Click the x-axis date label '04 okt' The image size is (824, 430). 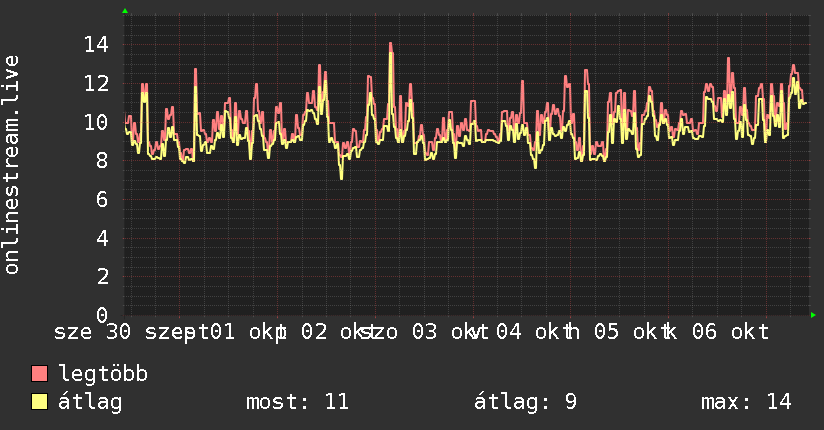point(535,332)
